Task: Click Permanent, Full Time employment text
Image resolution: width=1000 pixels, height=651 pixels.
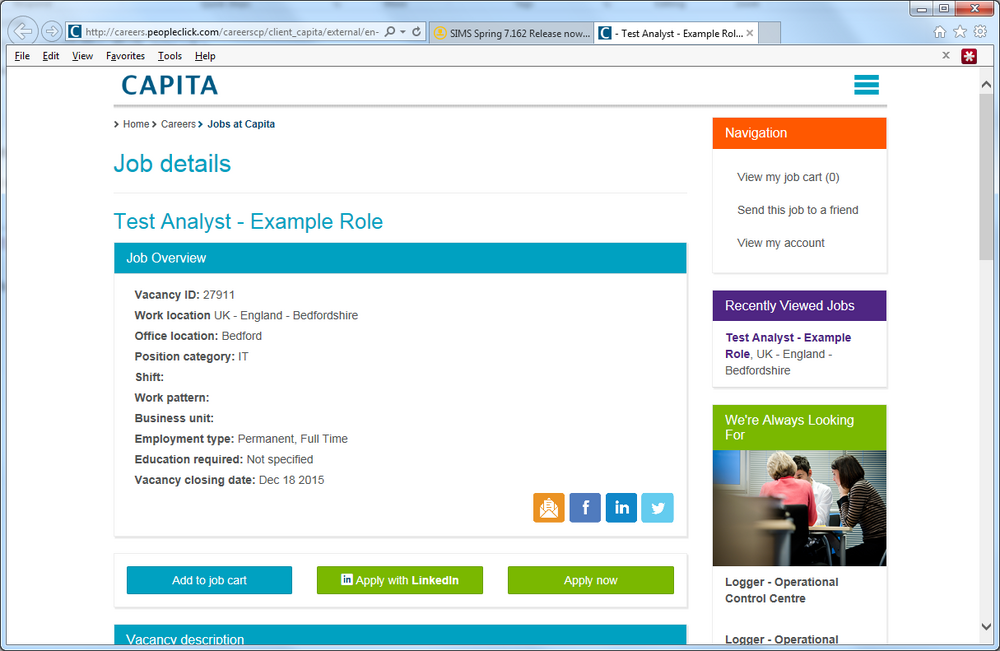Action: point(293,439)
